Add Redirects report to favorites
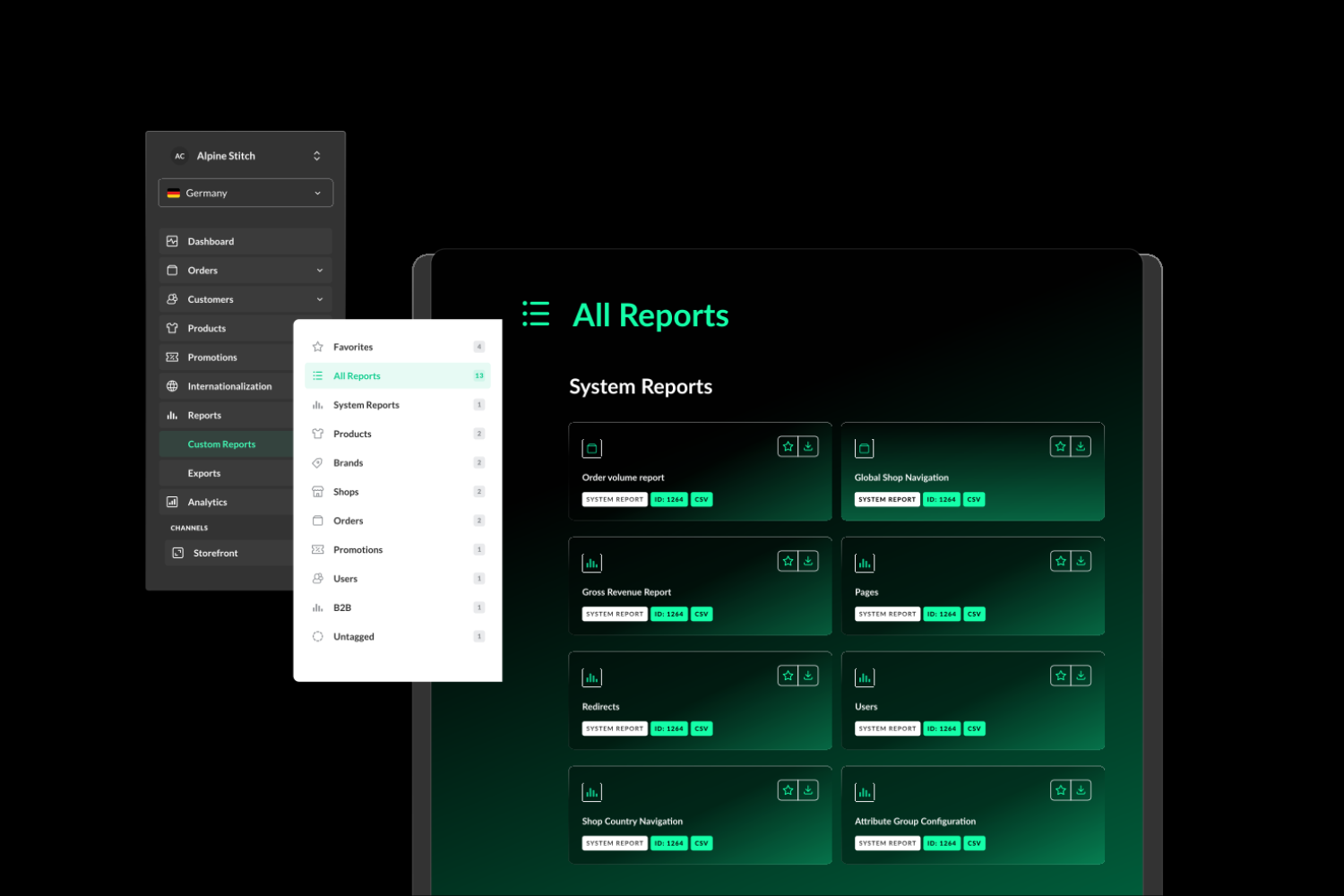The height and width of the screenshot is (896, 1344). pyautogui.click(x=788, y=676)
